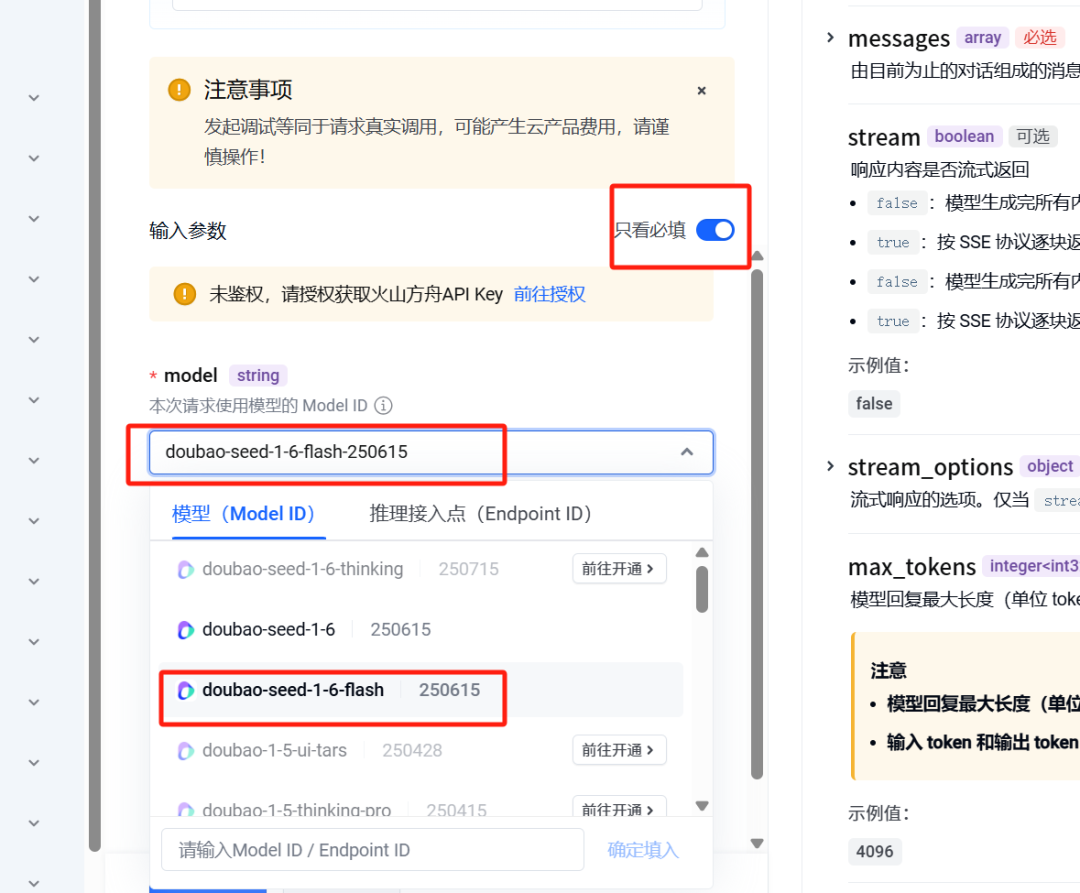Click the info icon next to Model ID description

pyautogui.click(x=384, y=406)
